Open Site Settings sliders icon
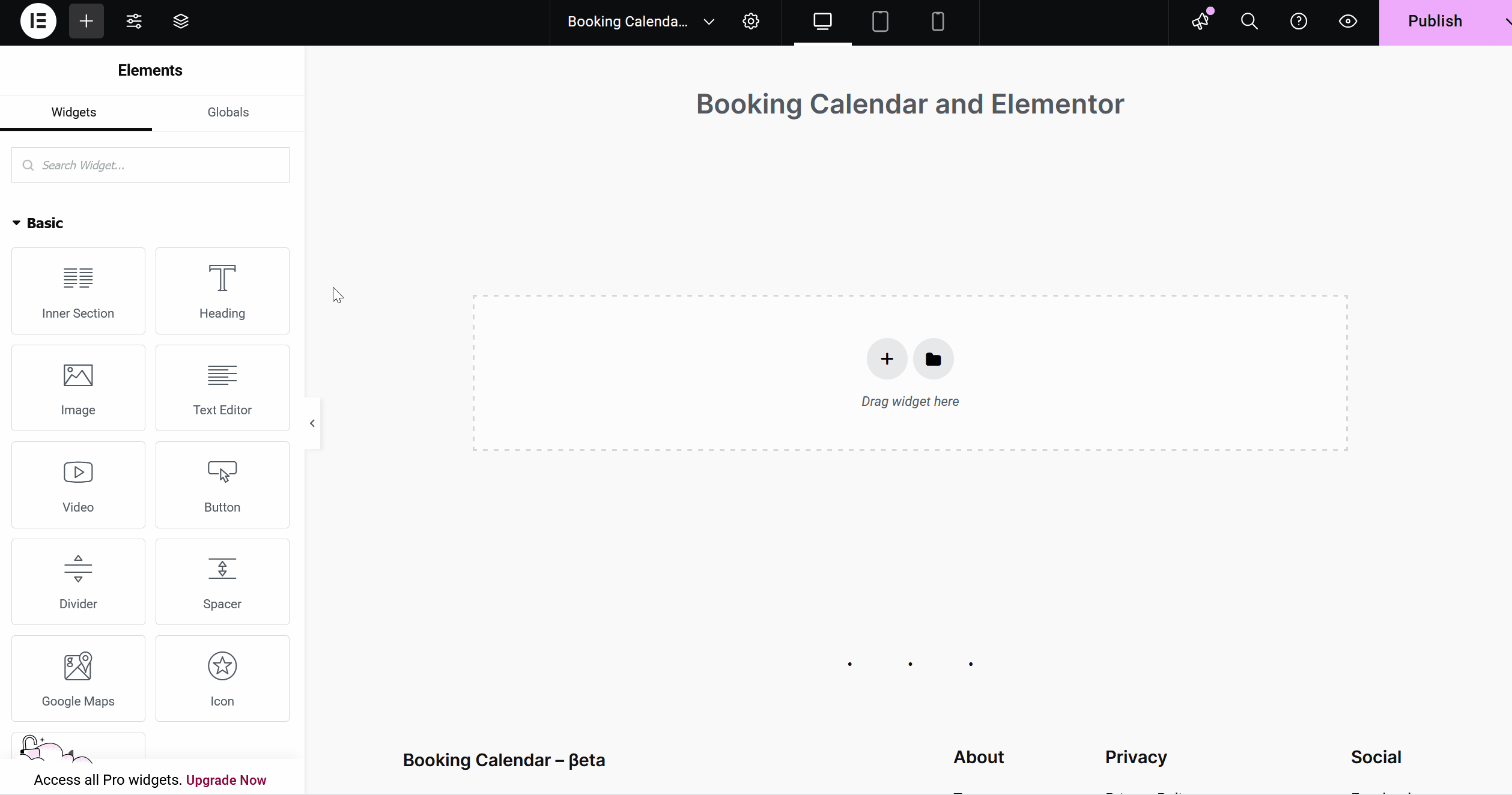Image resolution: width=1512 pixels, height=795 pixels. [x=133, y=21]
